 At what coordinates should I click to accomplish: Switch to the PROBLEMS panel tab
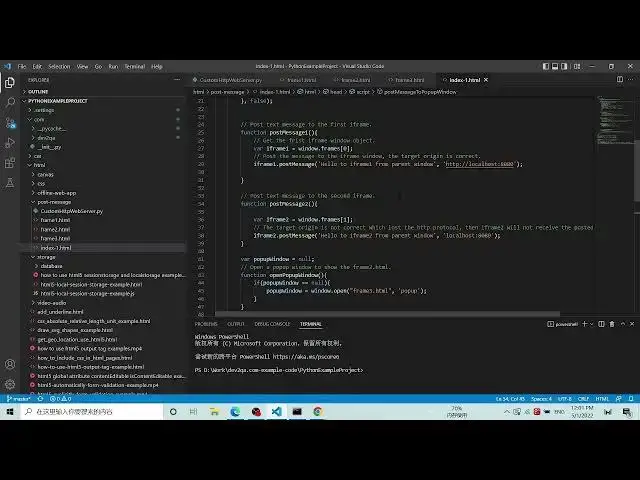[206, 324]
